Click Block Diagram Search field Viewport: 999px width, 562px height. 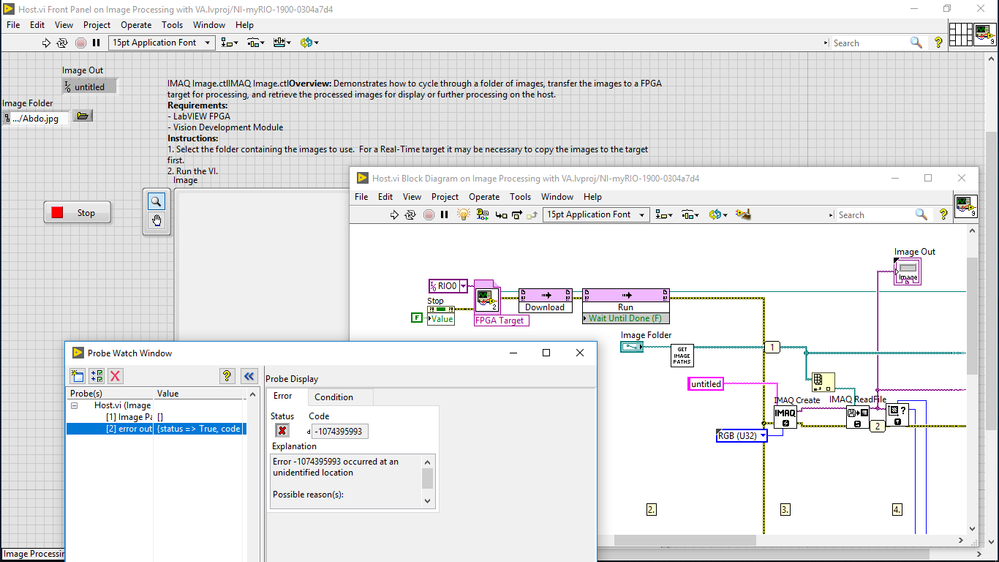click(x=874, y=215)
